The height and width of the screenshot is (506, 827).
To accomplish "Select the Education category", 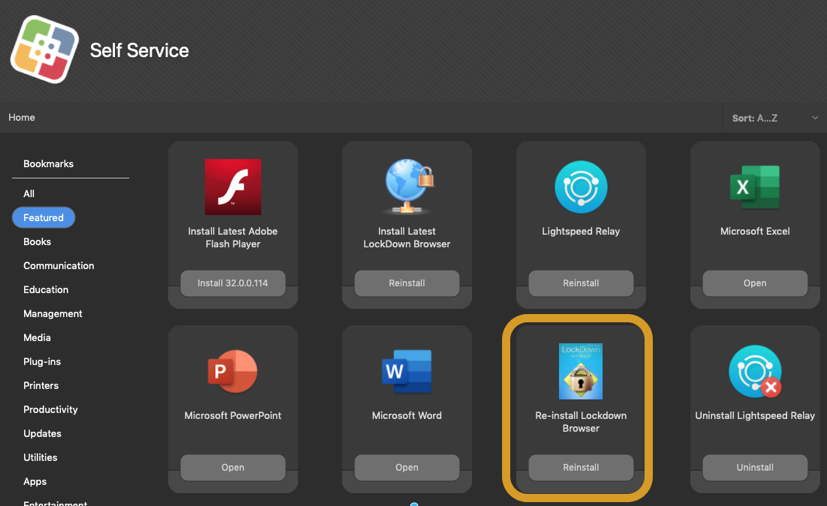I will (46, 290).
